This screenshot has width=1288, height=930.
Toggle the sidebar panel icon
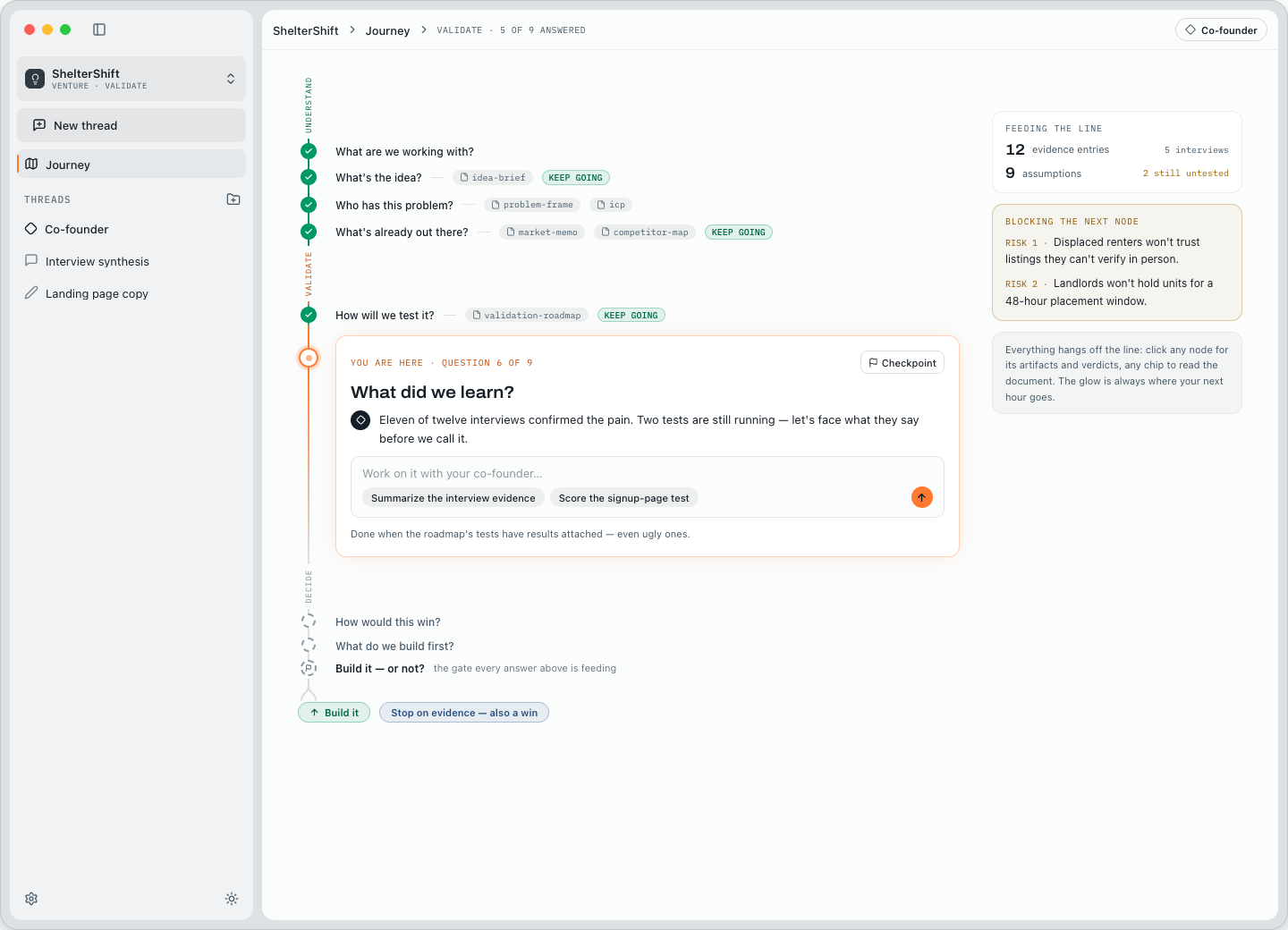99,30
